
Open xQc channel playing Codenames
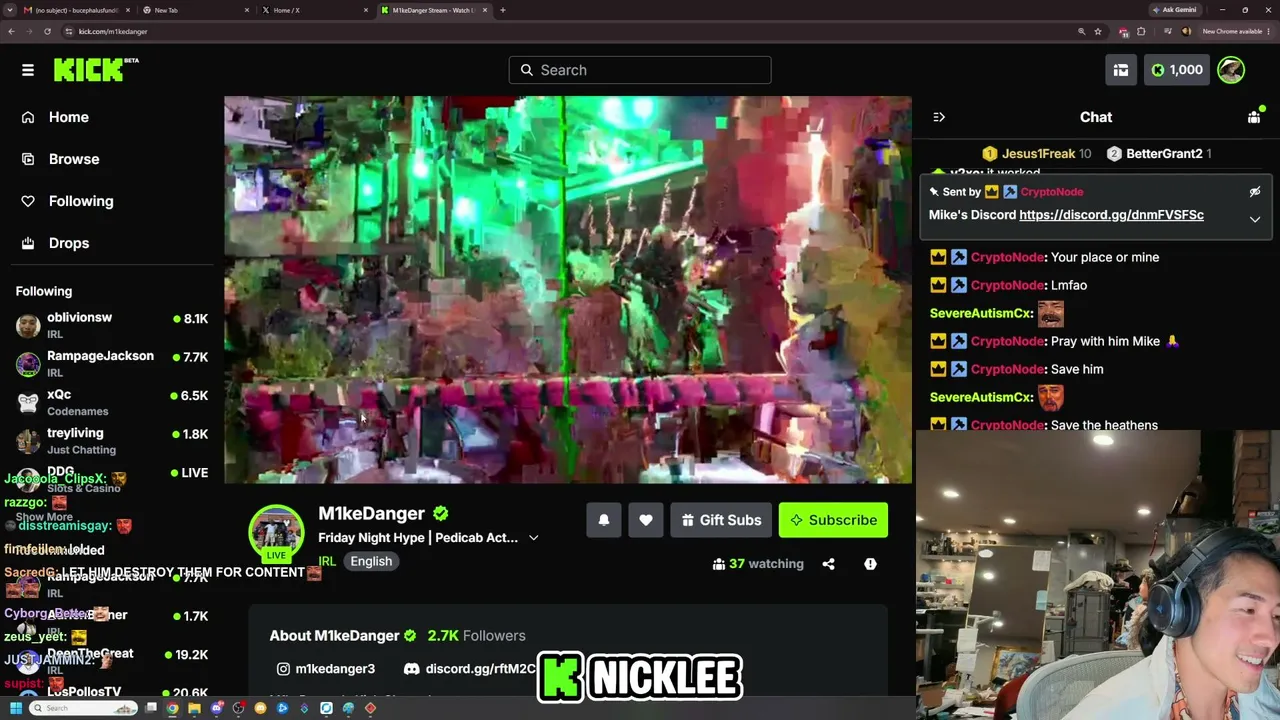click(x=112, y=402)
